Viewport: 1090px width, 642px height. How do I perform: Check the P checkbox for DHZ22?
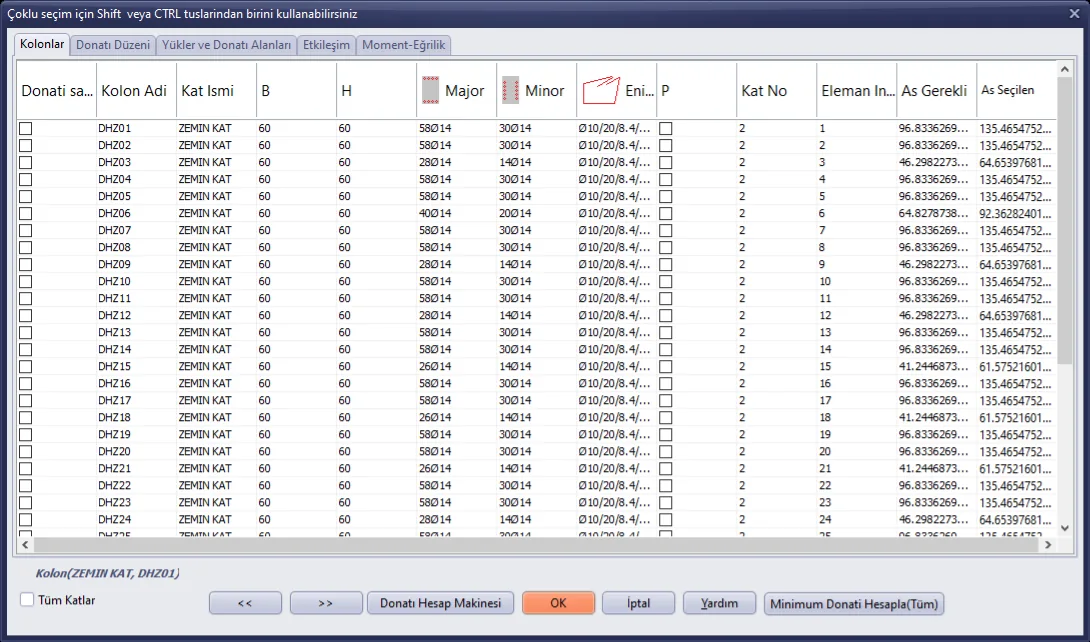pyautogui.click(x=666, y=486)
